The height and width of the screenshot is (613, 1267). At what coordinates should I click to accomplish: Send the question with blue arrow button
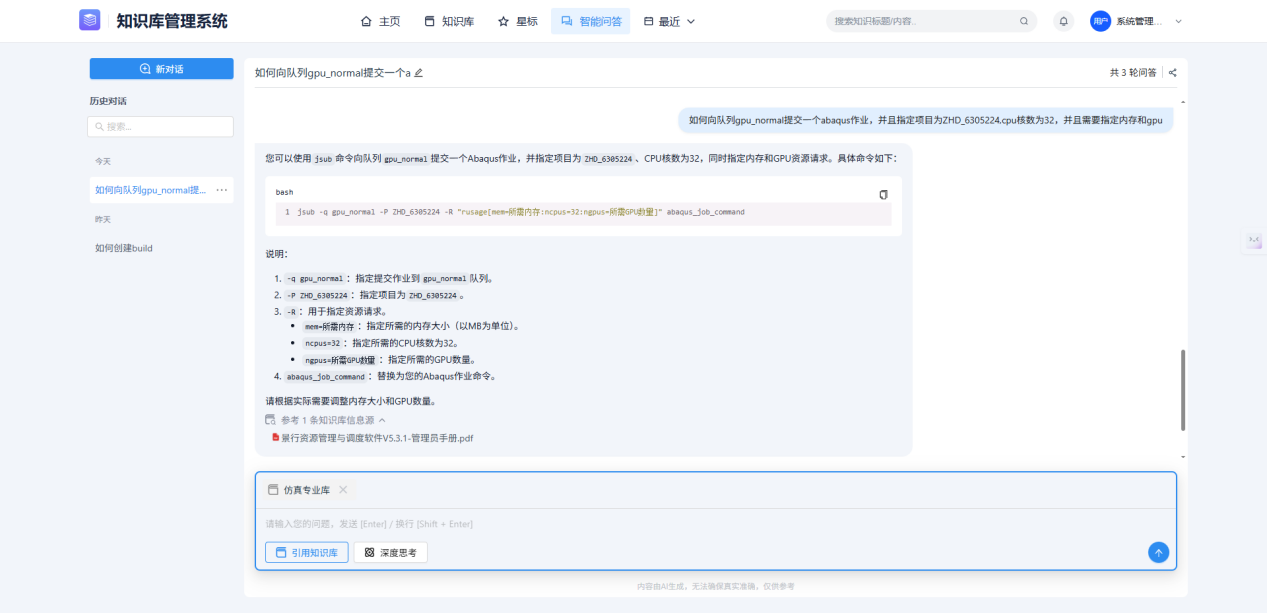[1158, 552]
